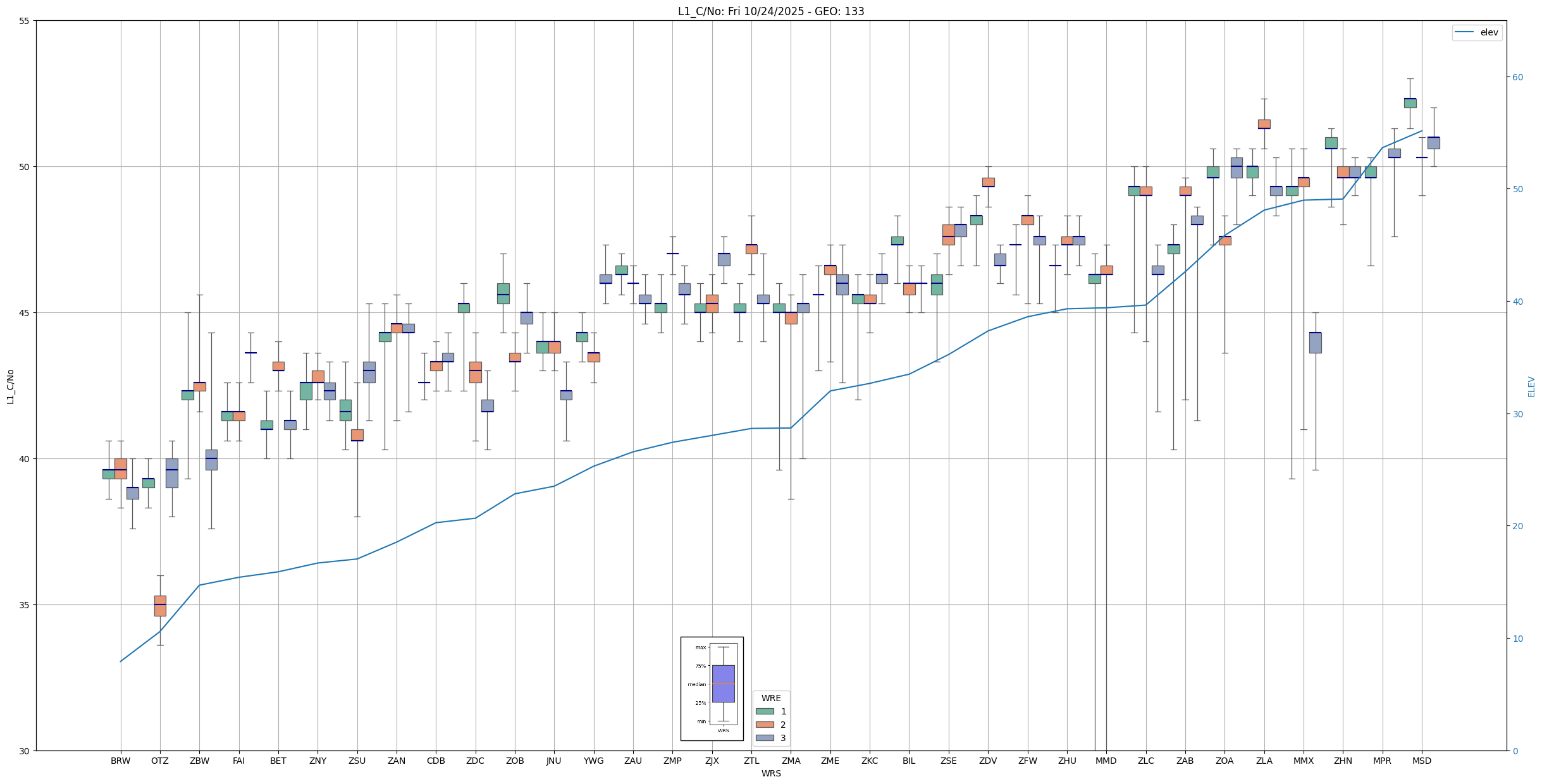Viewport: 1542px width, 784px height.
Task: Click the OTZ station tick label
Action: pos(160,761)
